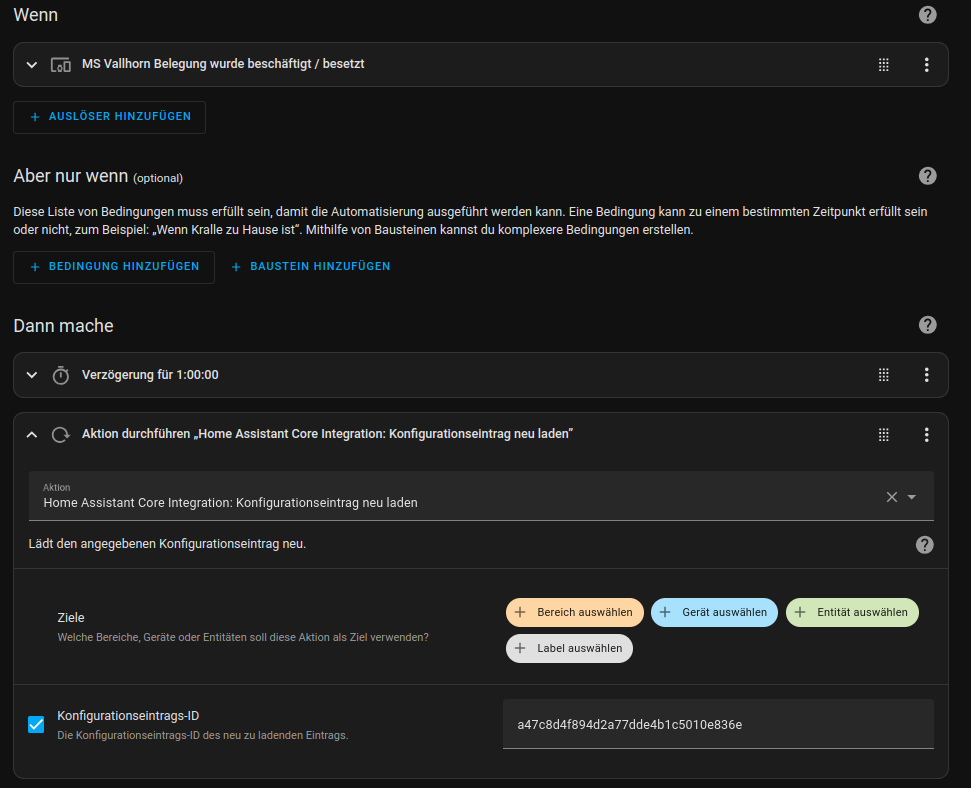Image resolution: width=971 pixels, height=788 pixels.
Task: Click the Konfigurationseintrags-ID text field
Action: 717,724
